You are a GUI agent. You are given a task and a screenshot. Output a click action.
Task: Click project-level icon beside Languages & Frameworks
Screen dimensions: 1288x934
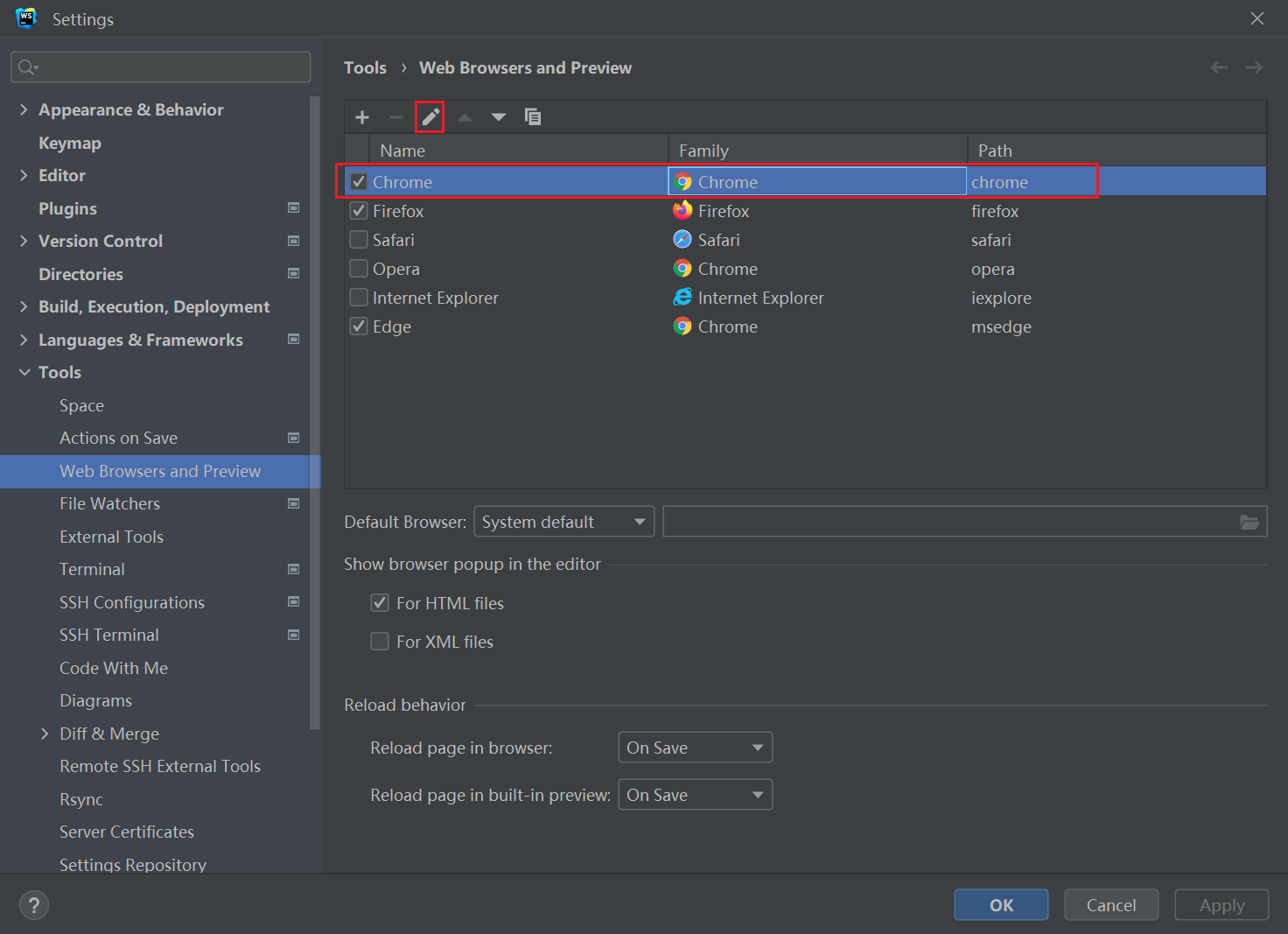pyautogui.click(x=294, y=340)
